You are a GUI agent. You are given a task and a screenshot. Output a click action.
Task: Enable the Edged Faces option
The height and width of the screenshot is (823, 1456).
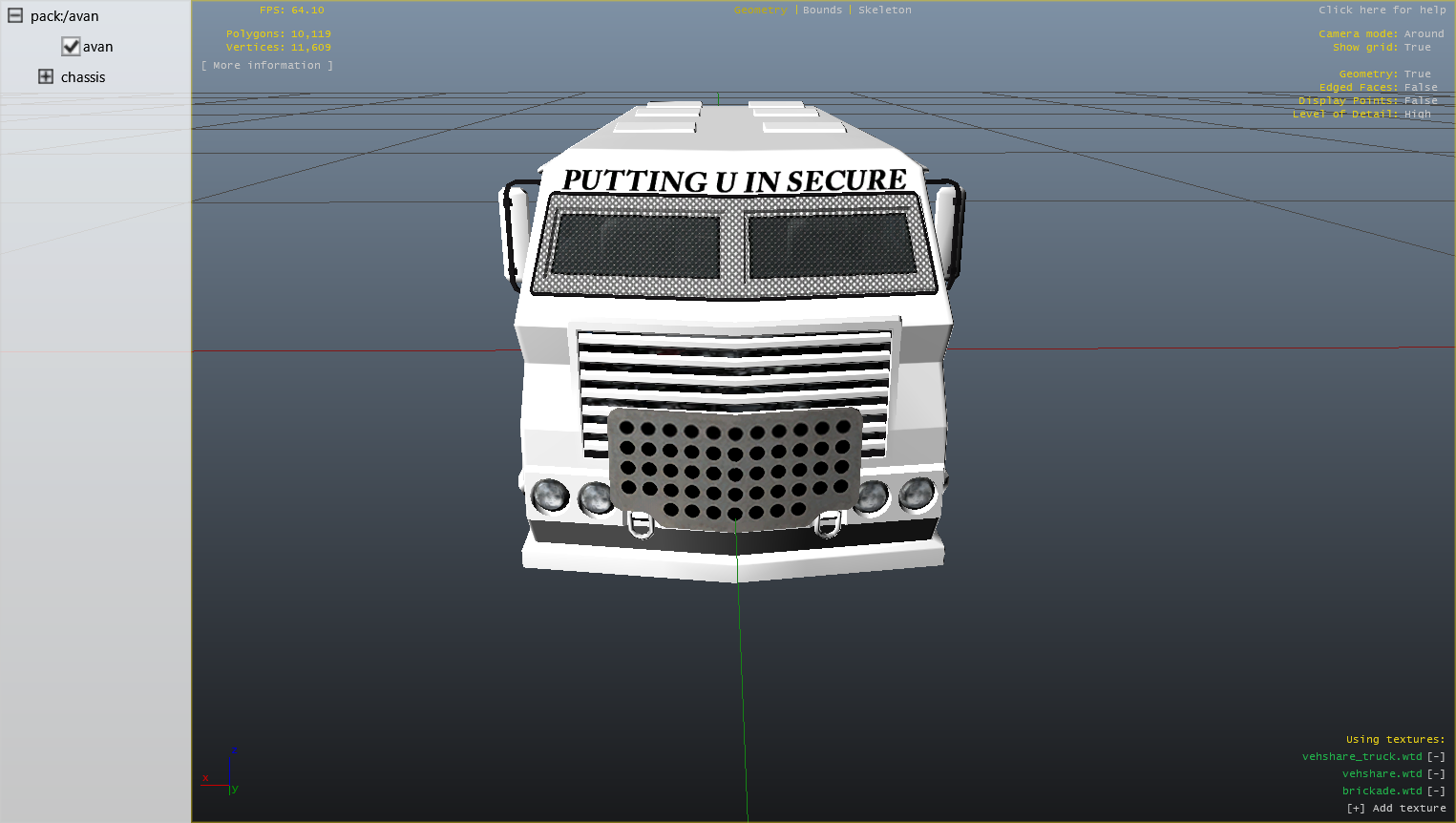(x=1420, y=88)
